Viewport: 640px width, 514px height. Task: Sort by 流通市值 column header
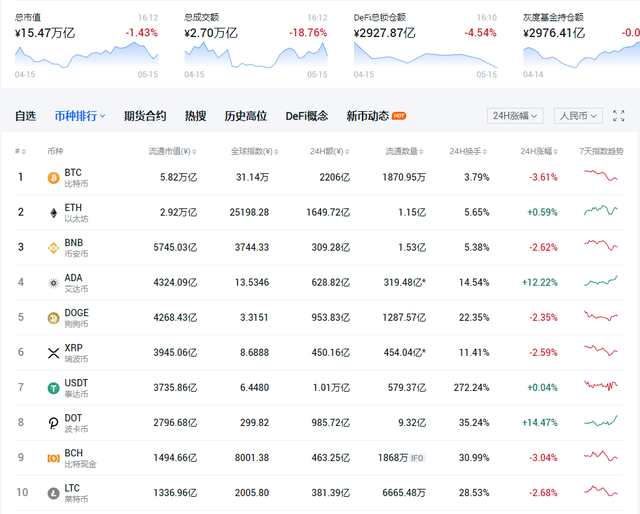coord(172,151)
